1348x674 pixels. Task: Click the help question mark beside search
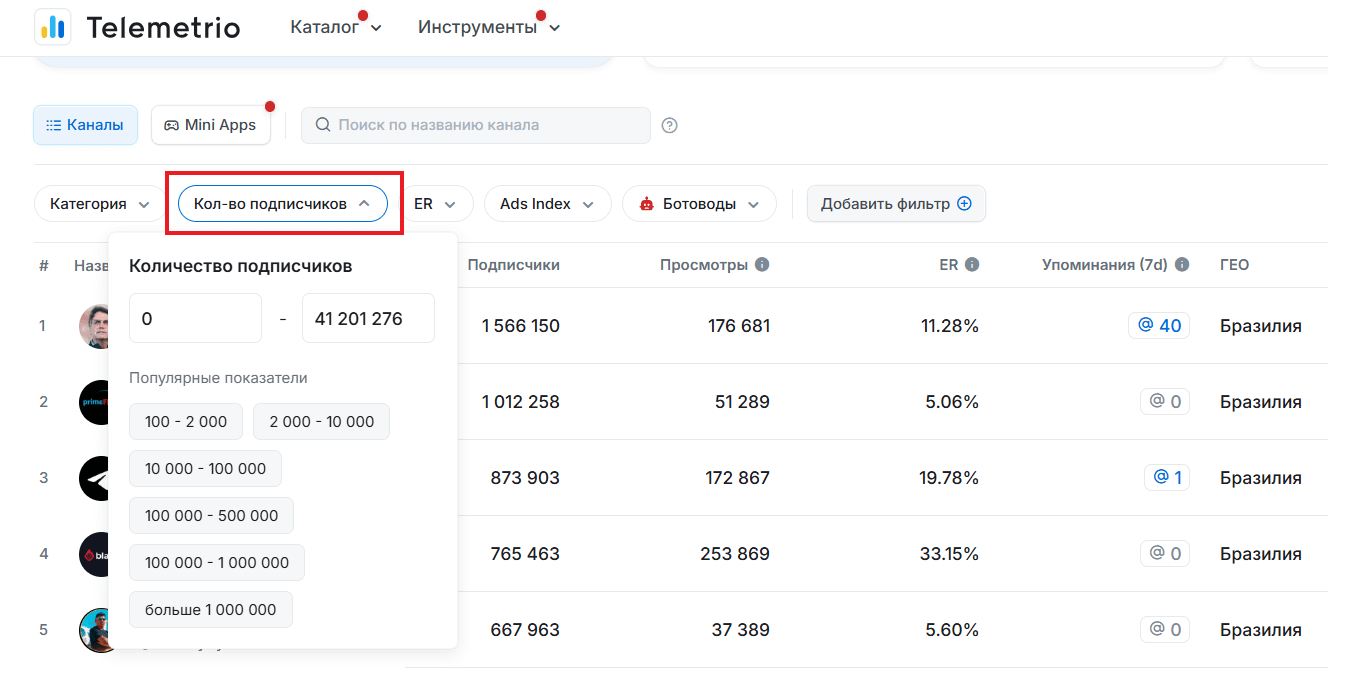670,126
